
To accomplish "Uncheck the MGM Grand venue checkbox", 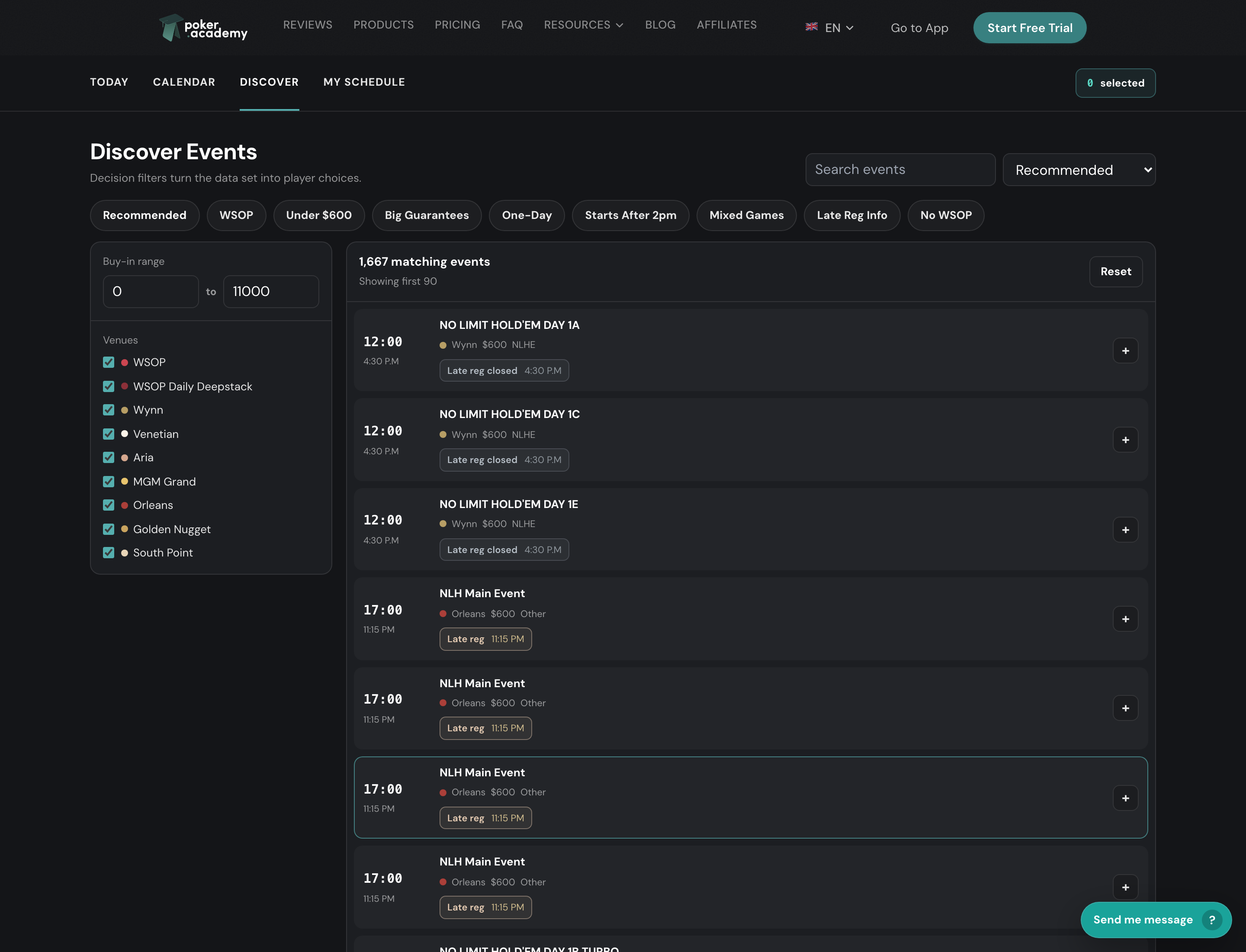I will click(x=109, y=482).
